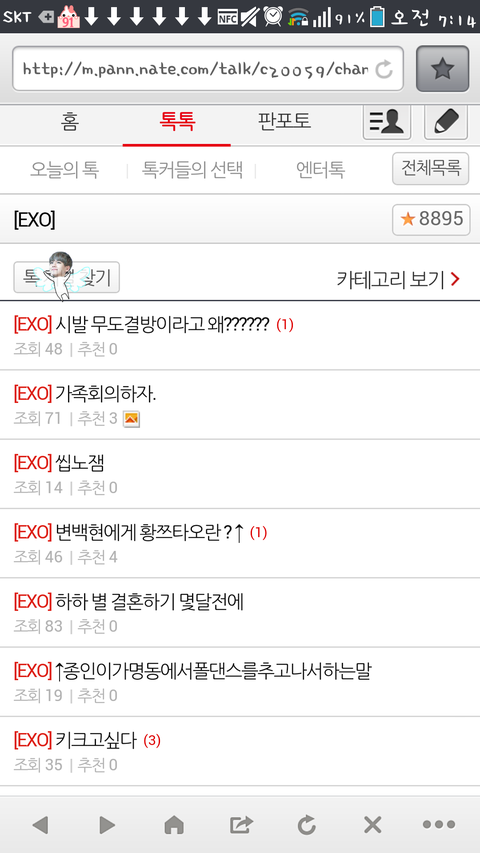Tap the X stop icon in bottom toolbar
The width and height of the screenshot is (480, 853).
[372, 825]
